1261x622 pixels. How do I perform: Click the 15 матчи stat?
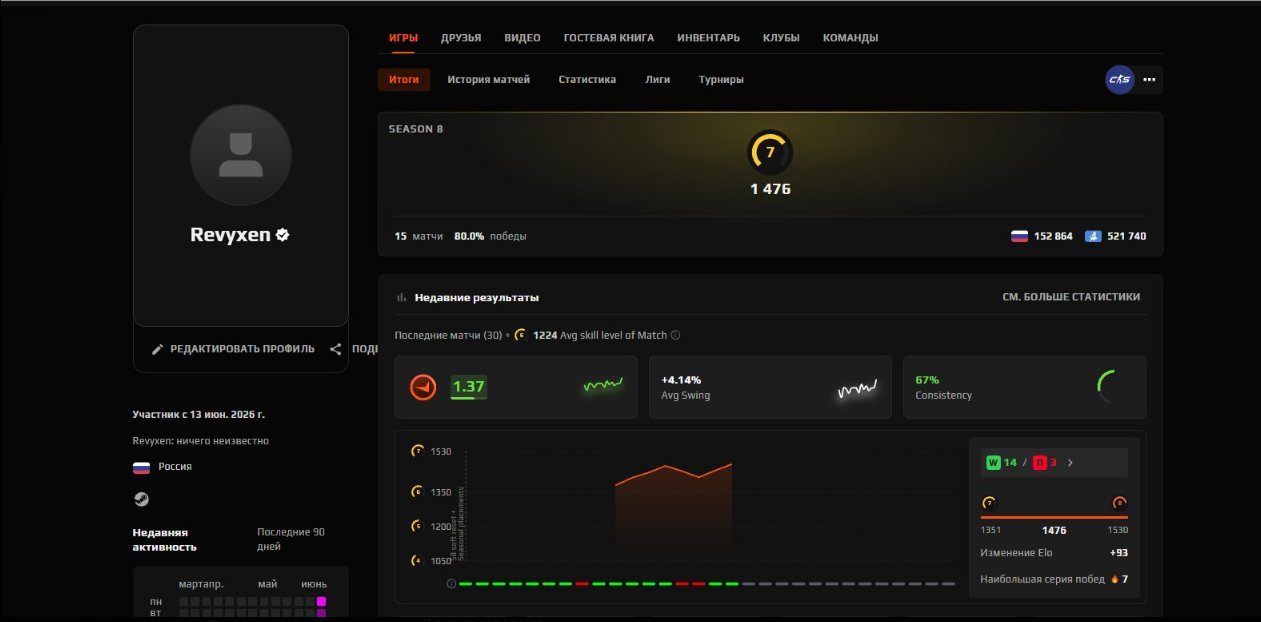click(x=419, y=236)
